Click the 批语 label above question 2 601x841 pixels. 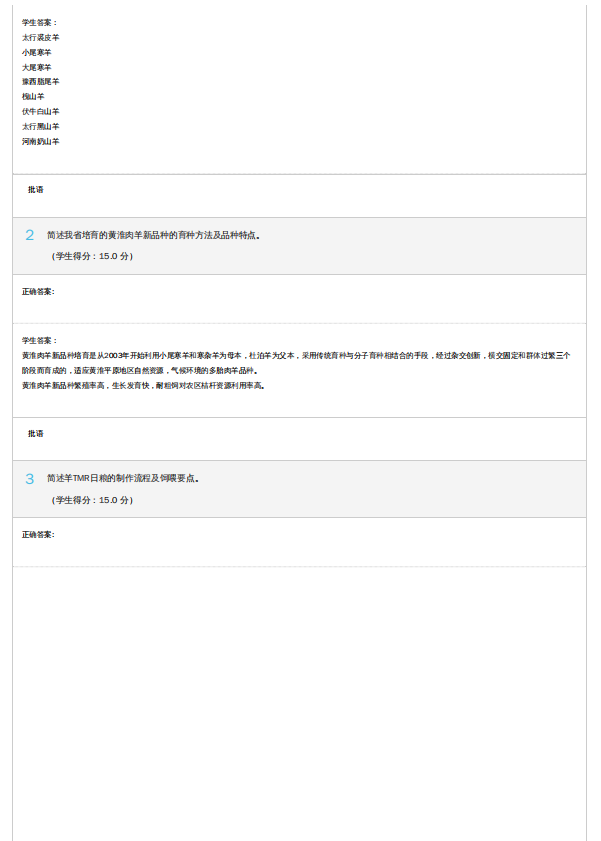tap(36, 189)
